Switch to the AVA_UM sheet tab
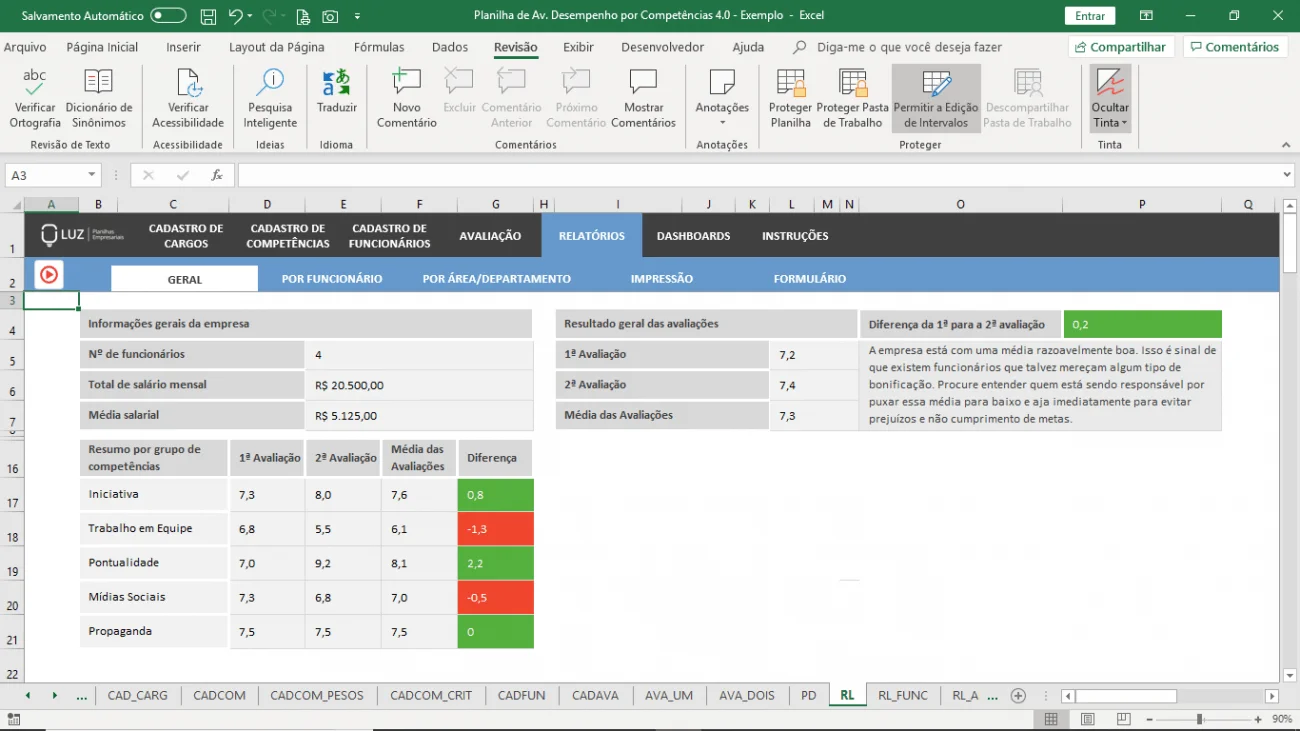This screenshot has height=731, width=1300. [x=669, y=696]
